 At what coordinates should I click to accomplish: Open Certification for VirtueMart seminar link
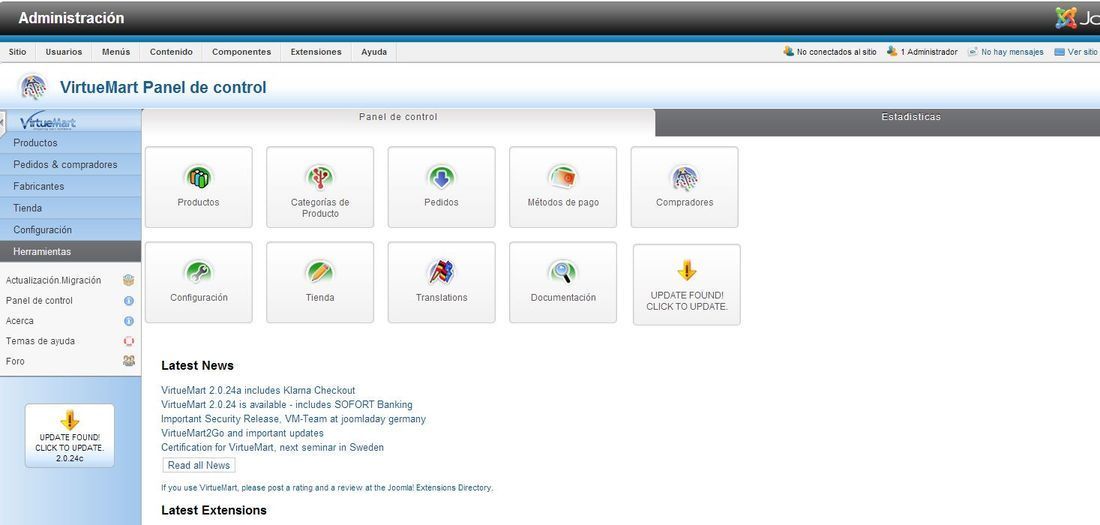[272, 447]
